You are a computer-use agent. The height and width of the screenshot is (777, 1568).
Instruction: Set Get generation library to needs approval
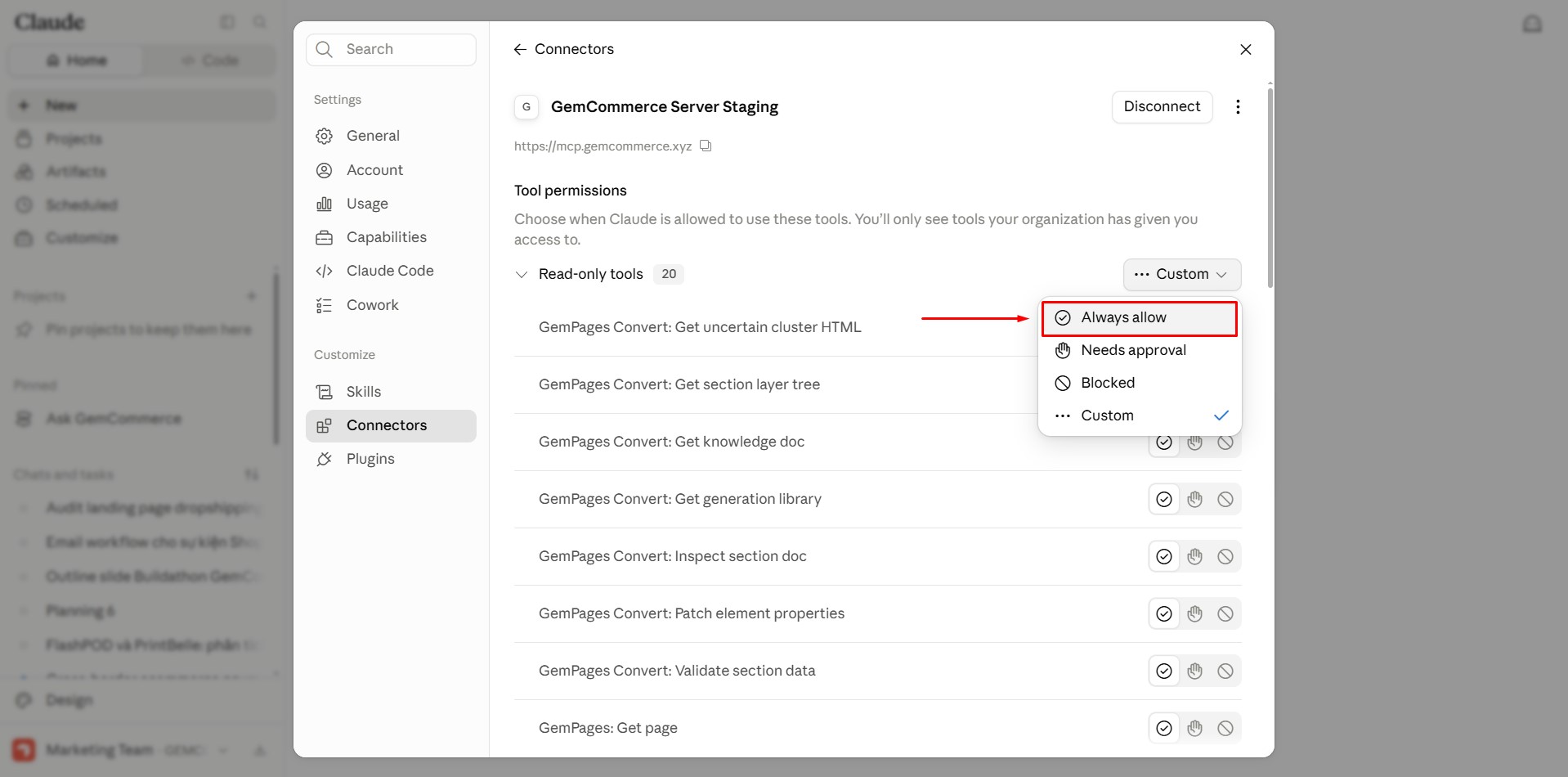coord(1195,500)
